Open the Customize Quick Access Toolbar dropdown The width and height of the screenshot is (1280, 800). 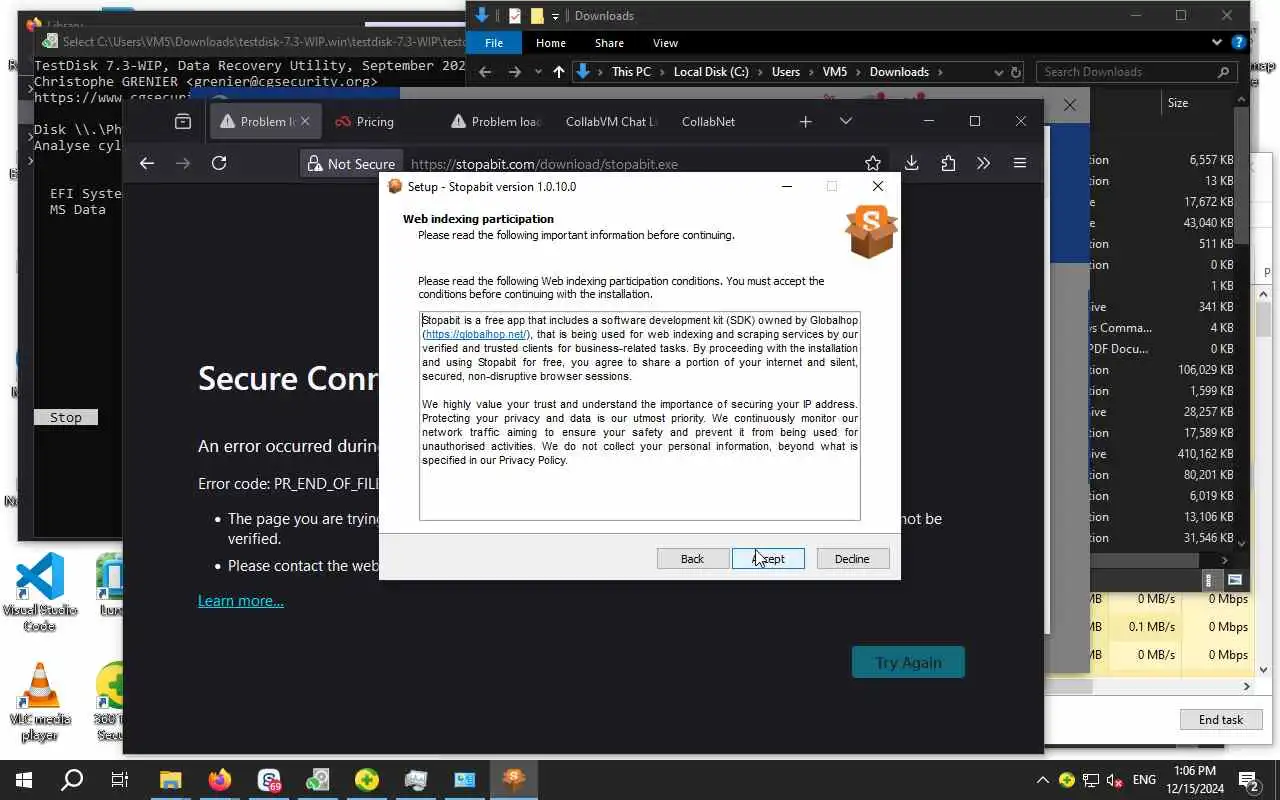click(556, 16)
